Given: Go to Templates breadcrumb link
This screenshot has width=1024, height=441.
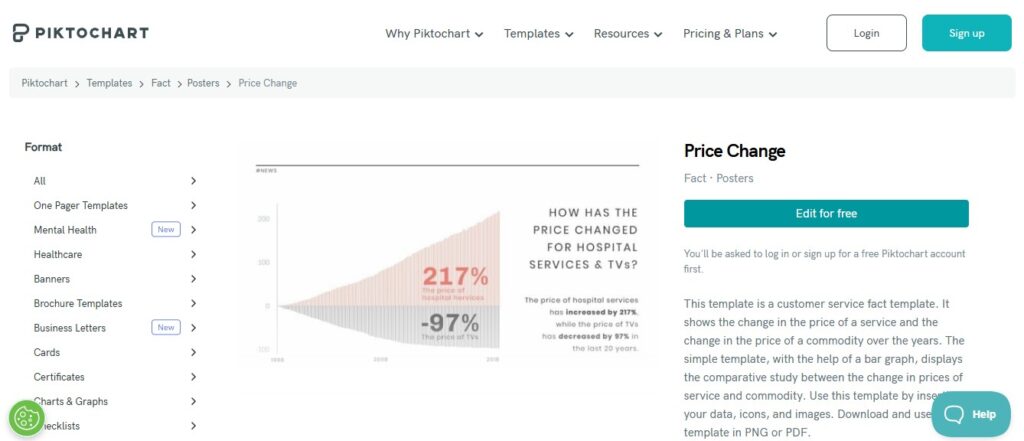Looking at the screenshot, I should (109, 83).
